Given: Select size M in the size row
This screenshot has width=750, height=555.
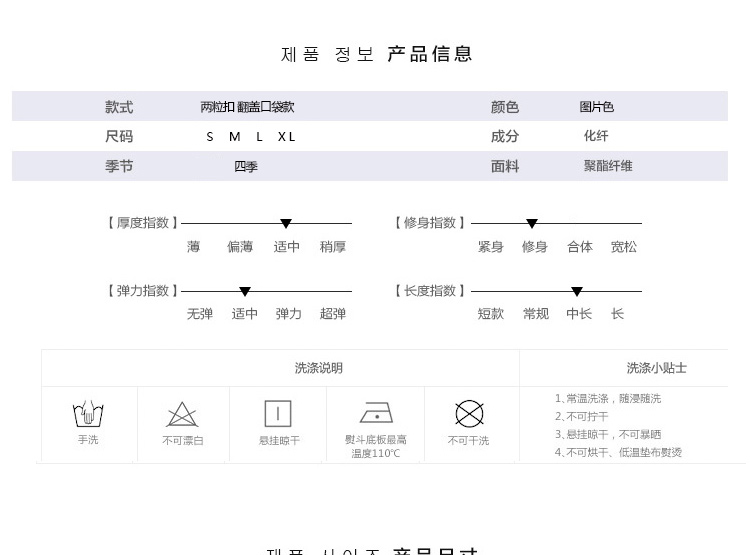Looking at the screenshot, I should (235, 137).
